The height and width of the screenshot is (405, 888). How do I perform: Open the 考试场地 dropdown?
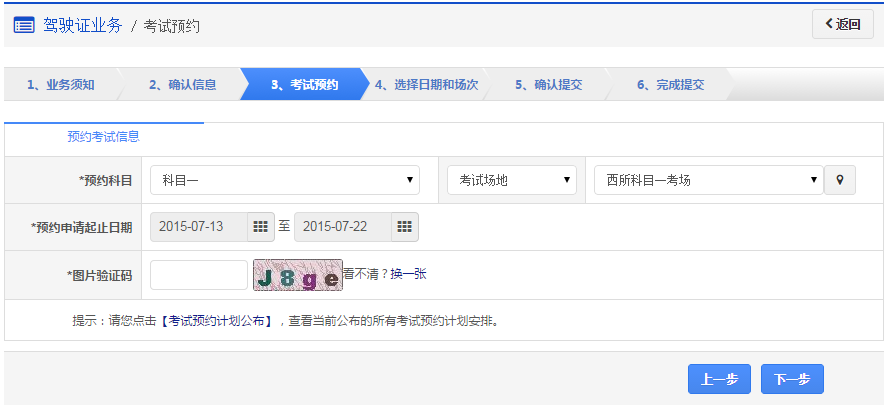[x=512, y=180]
